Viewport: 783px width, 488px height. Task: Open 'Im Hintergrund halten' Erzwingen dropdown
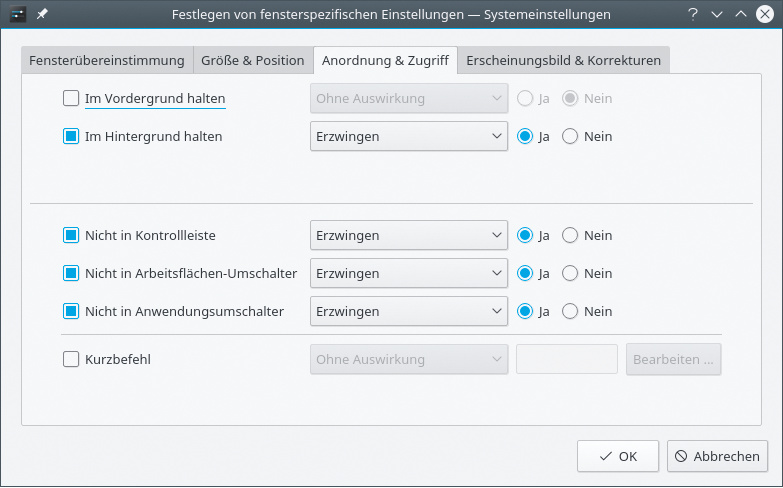click(409, 136)
